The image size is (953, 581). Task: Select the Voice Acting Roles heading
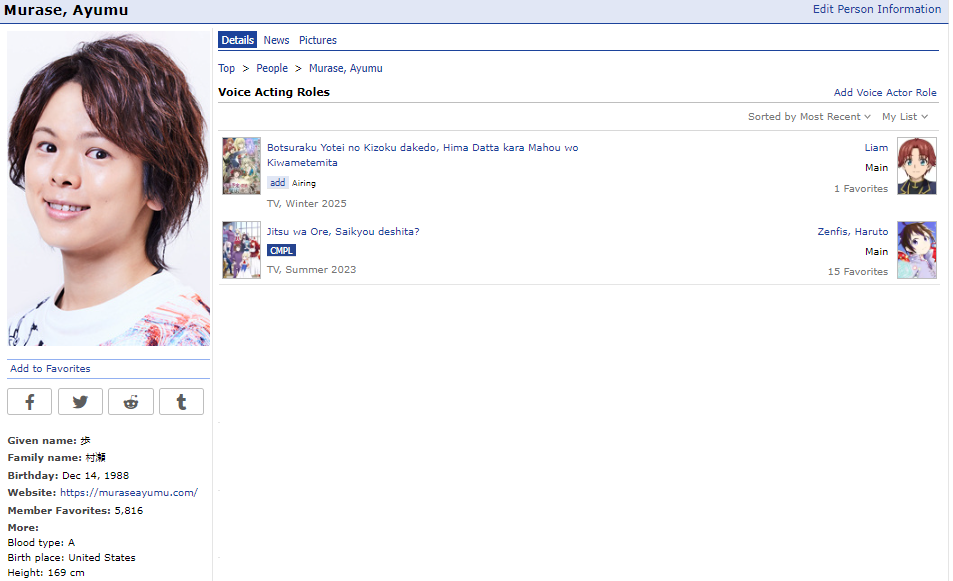[274, 92]
